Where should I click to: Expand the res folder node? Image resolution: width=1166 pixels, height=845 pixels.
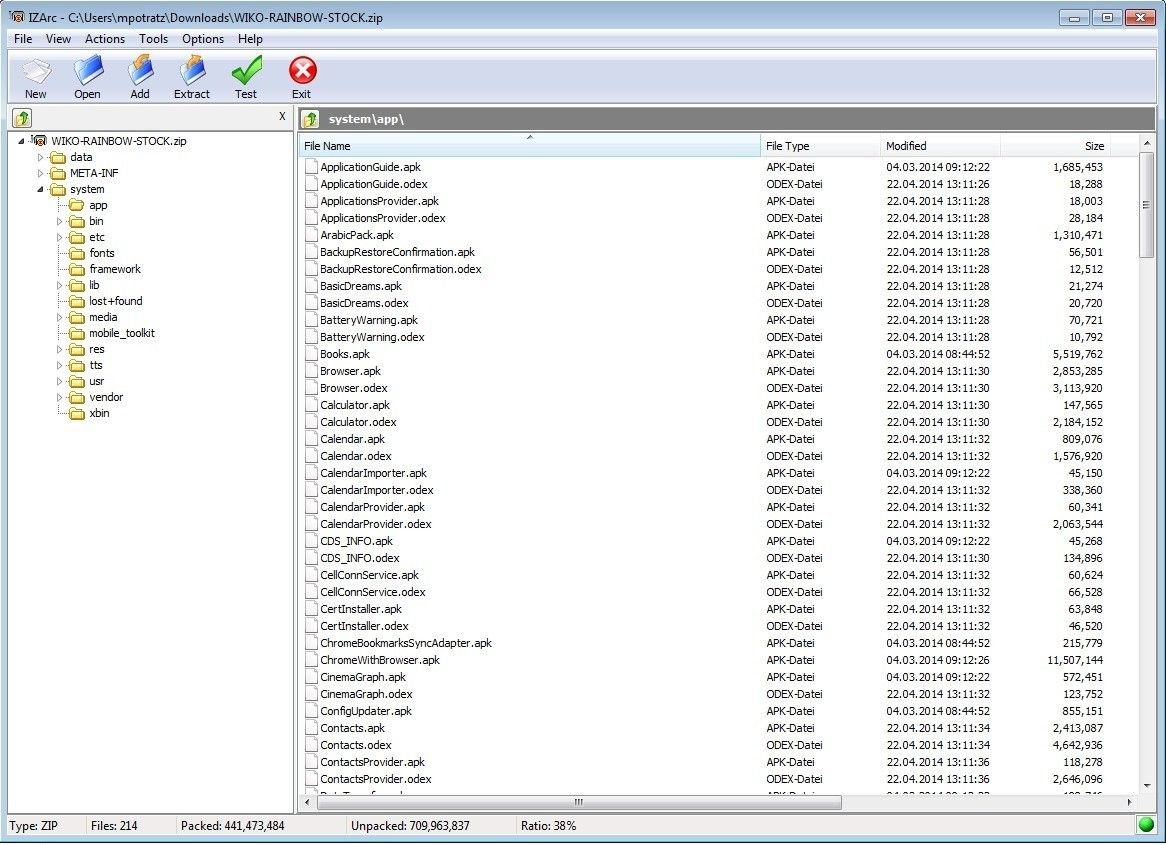tap(59, 350)
